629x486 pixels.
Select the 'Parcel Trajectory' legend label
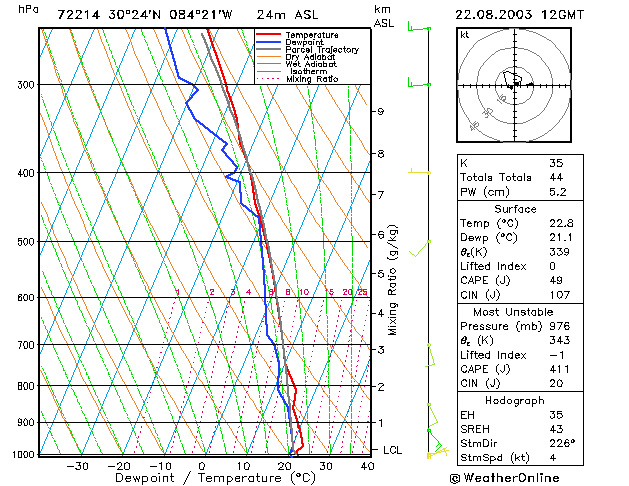pyautogui.click(x=322, y=50)
